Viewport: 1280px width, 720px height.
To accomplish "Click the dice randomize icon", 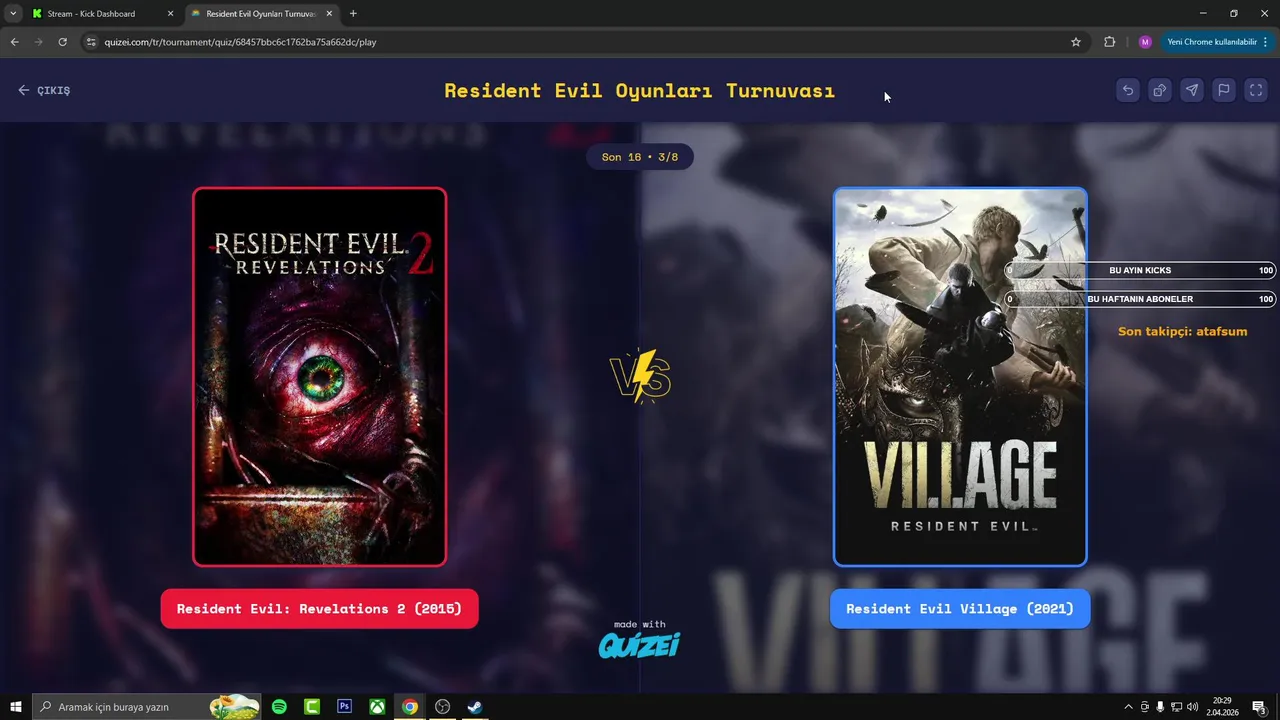I will point(1160,90).
